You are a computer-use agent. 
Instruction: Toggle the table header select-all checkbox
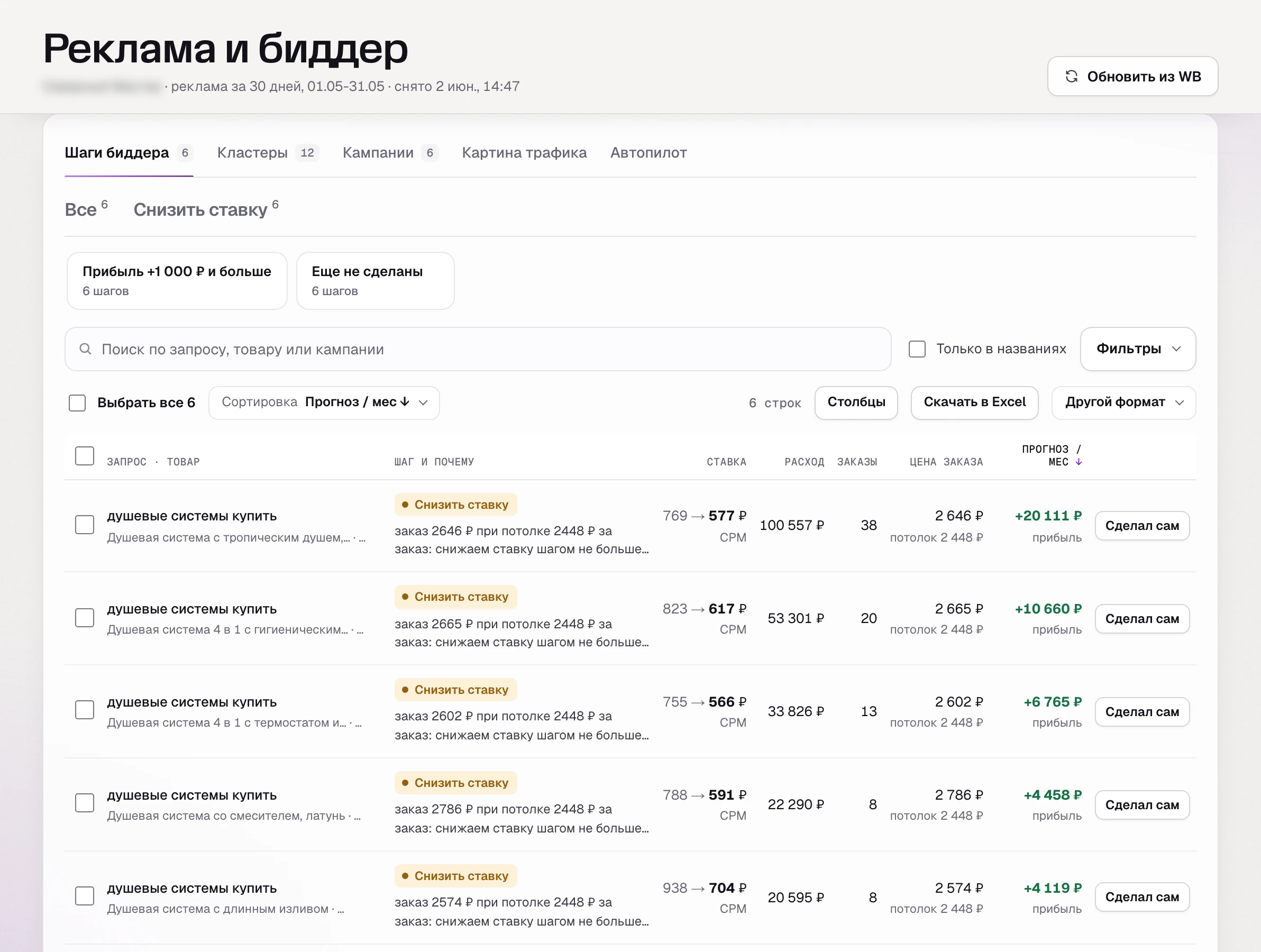(x=85, y=455)
